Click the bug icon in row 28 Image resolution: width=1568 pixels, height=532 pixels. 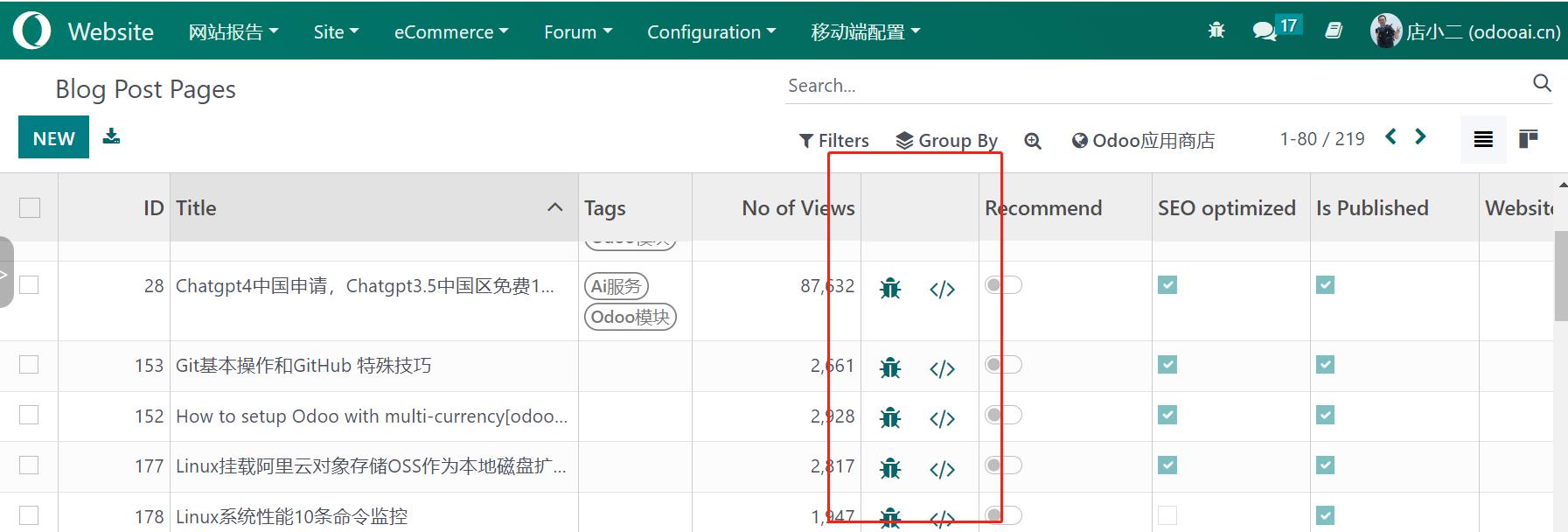[890, 288]
